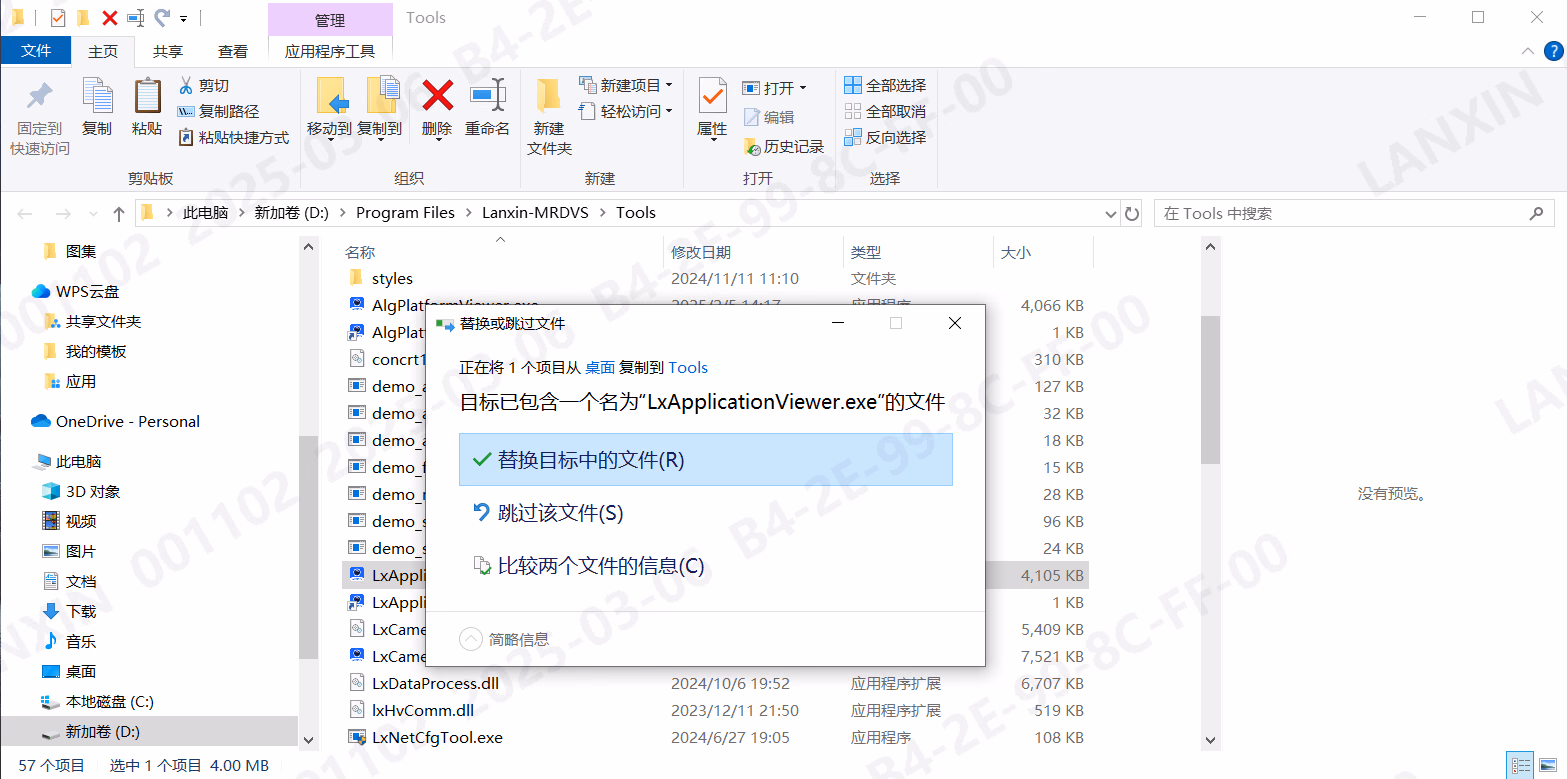Select 3D 对象 folder in sidebar
The image size is (1567, 779).
pos(93,492)
